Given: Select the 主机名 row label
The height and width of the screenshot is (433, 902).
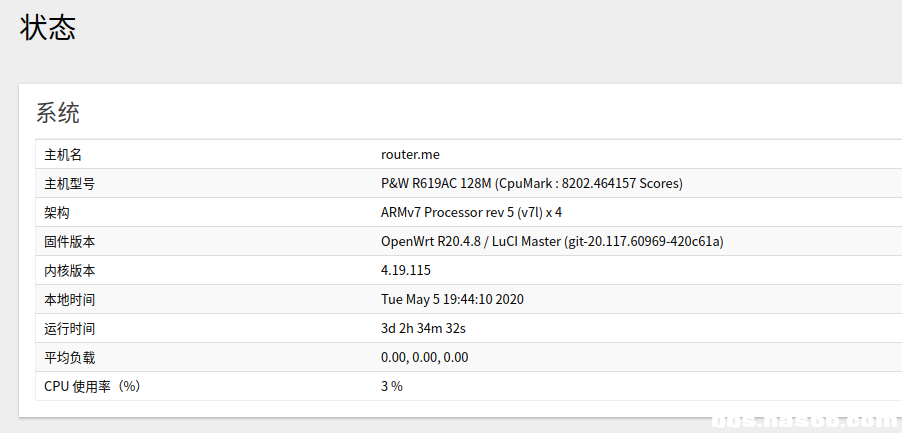Looking at the screenshot, I should (63, 155).
